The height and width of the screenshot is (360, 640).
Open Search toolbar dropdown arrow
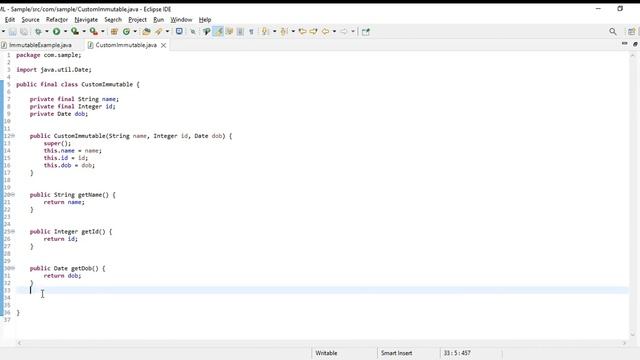coord(167,31)
